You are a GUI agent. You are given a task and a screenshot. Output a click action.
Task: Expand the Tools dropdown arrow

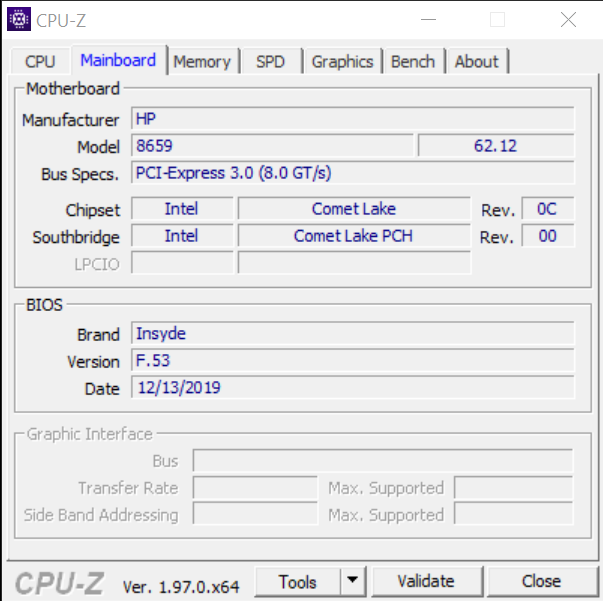(x=353, y=580)
